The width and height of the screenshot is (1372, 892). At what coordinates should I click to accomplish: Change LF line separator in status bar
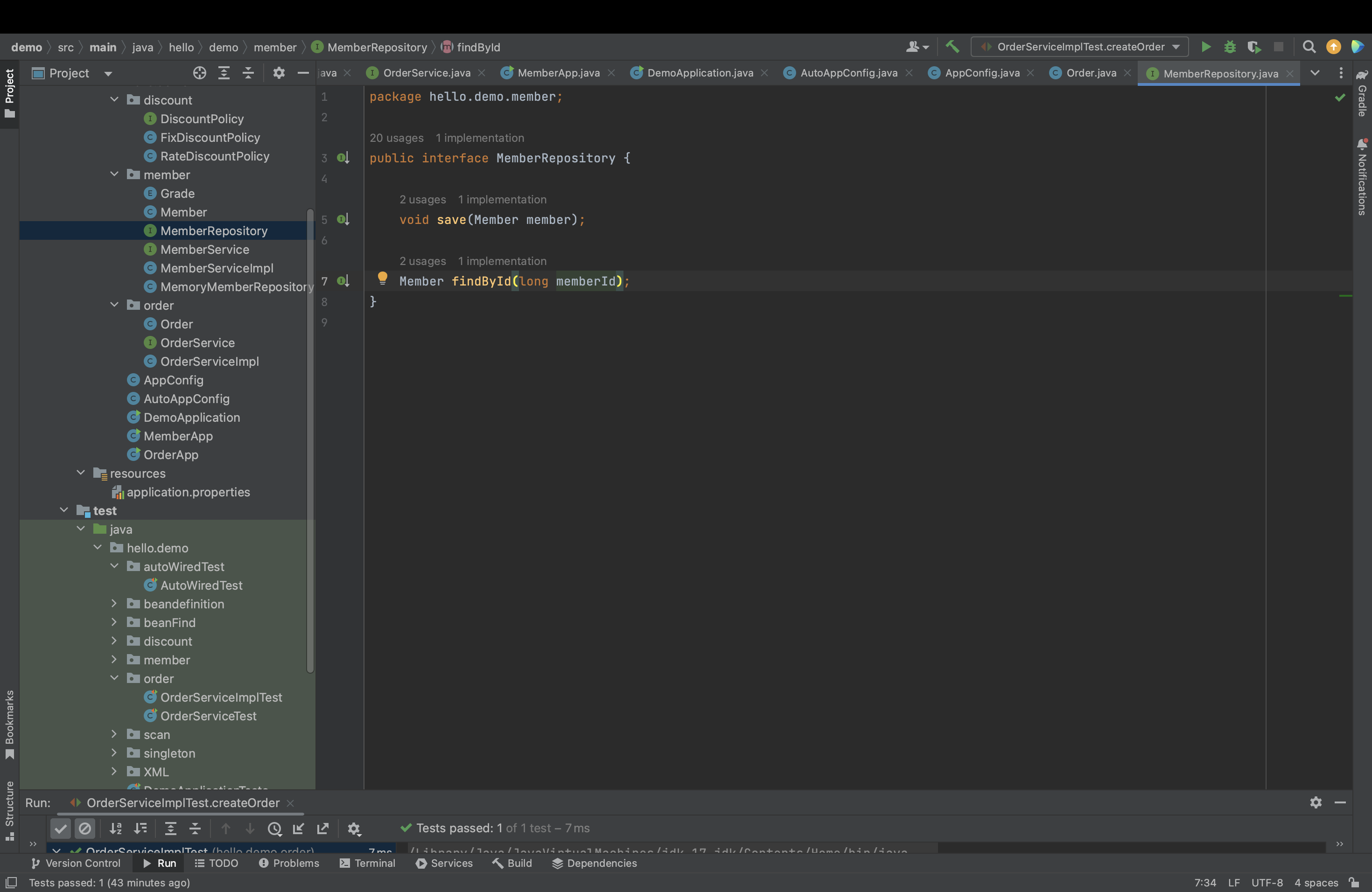1234,882
